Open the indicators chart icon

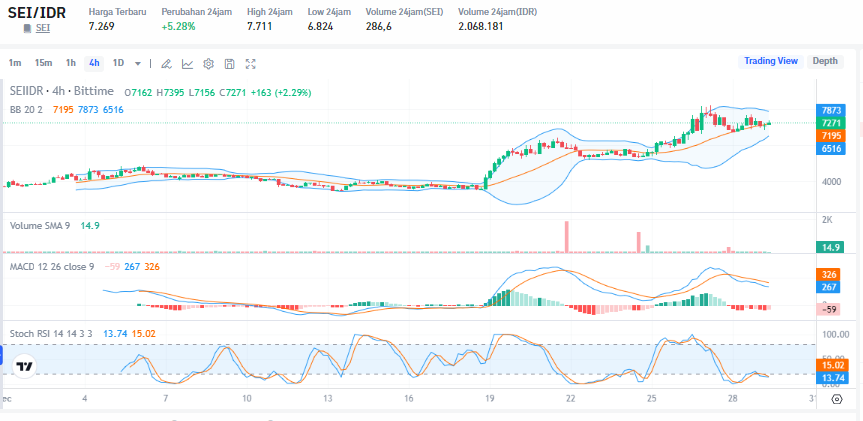[x=188, y=64]
